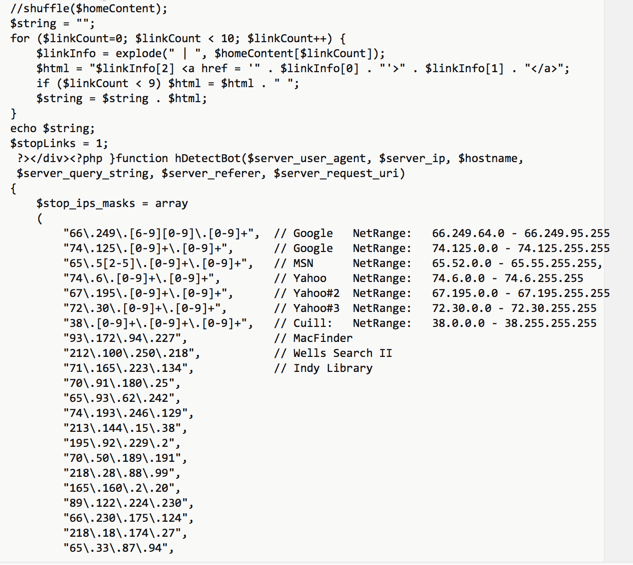
Task: Click the echo $string line
Action: coord(53,128)
